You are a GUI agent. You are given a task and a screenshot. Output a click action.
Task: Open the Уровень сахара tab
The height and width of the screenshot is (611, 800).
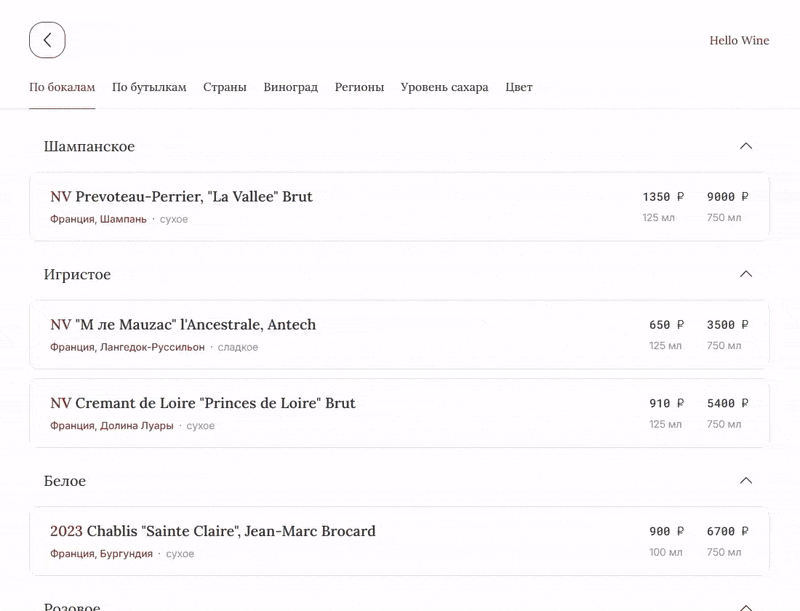click(x=444, y=87)
